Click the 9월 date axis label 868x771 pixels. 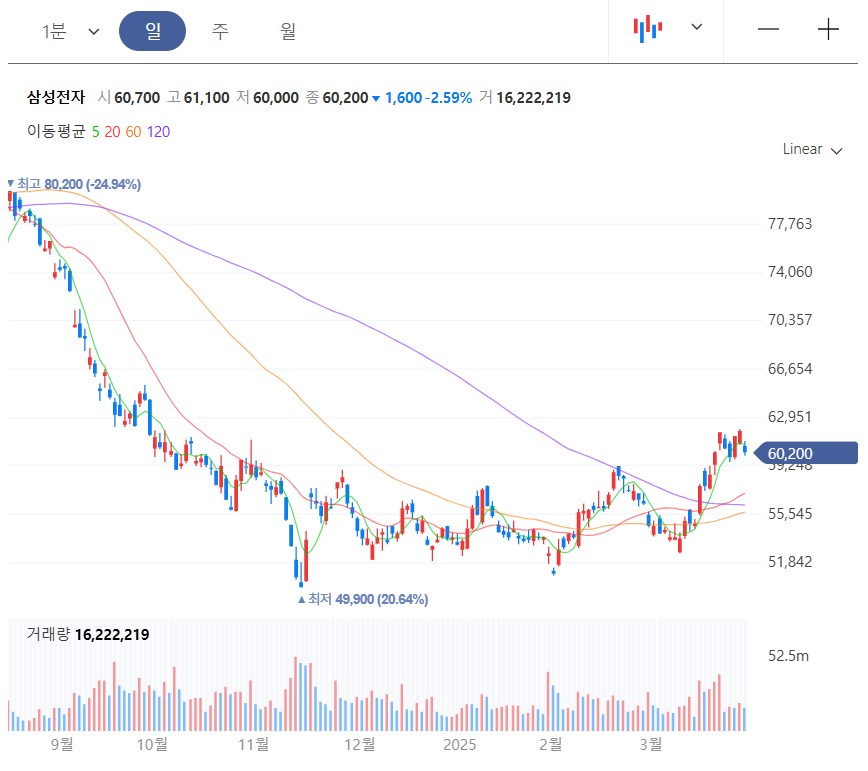click(x=62, y=744)
